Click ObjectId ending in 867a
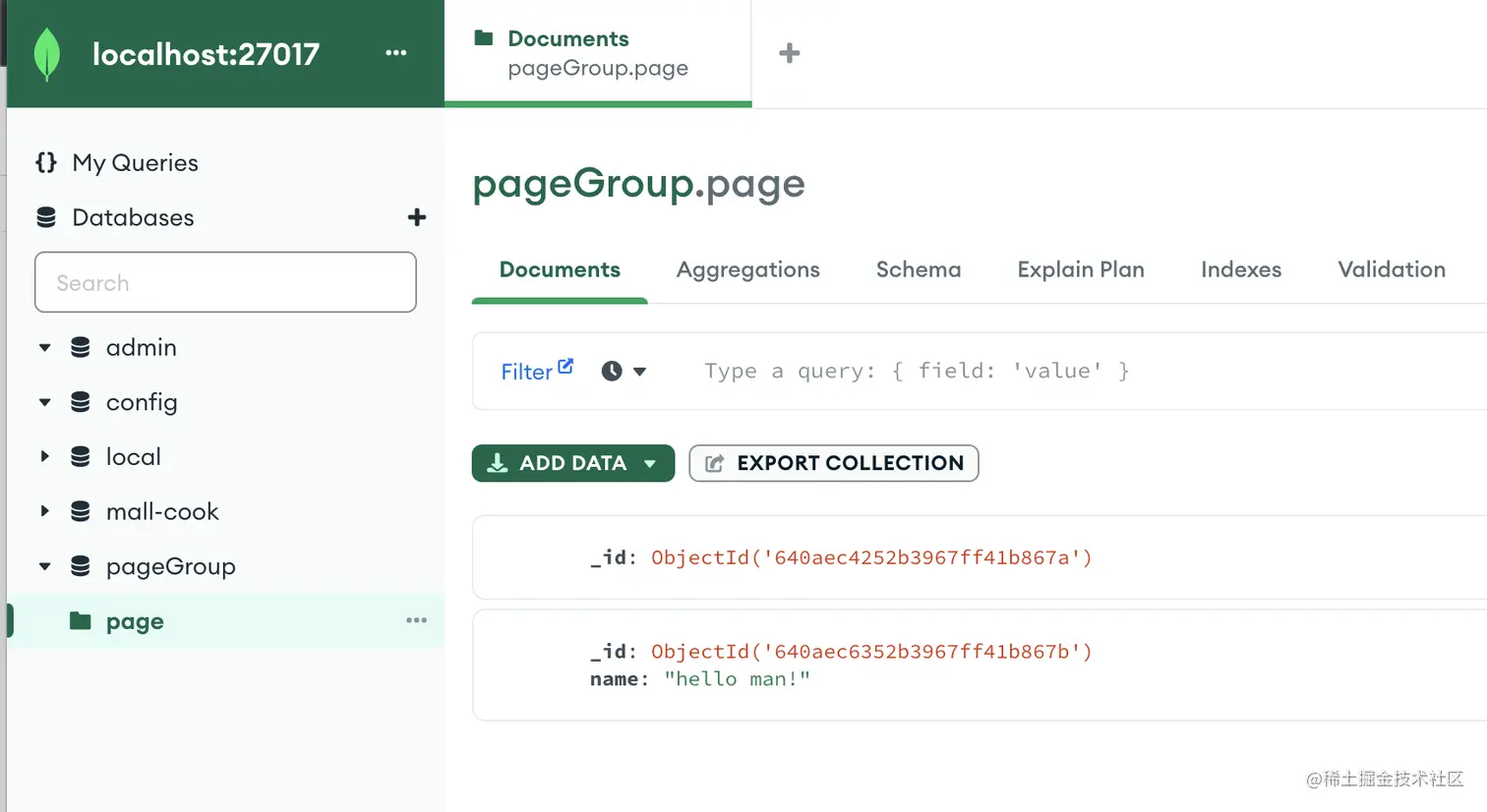1487x812 pixels. [871, 557]
